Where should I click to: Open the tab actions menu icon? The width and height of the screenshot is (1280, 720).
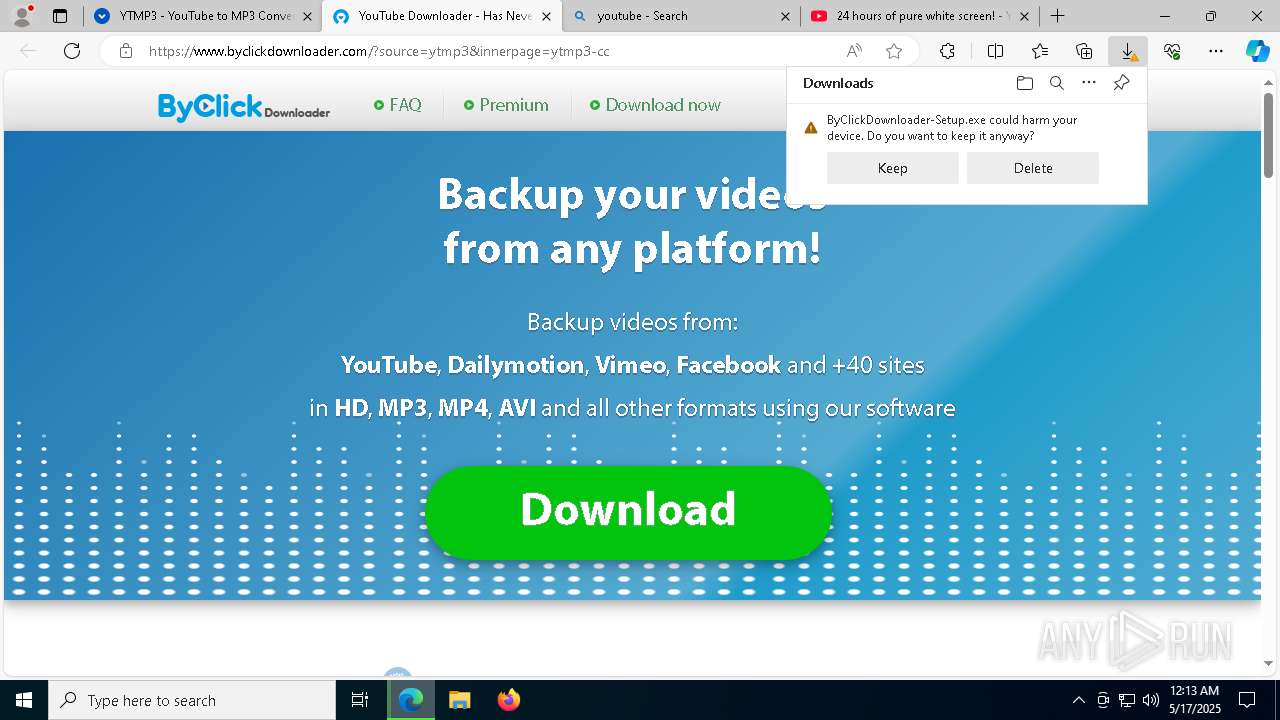60,16
